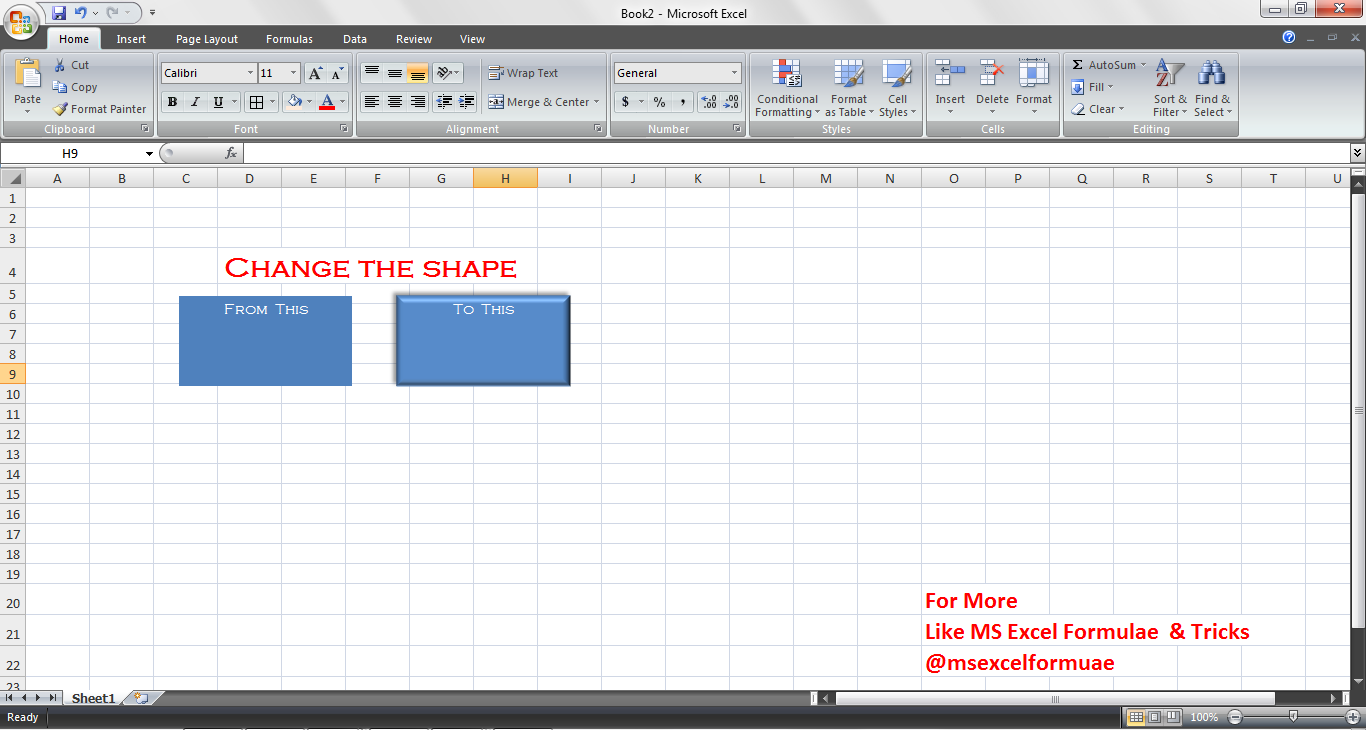The width and height of the screenshot is (1366, 730).
Task: Select the Sheet1 worksheet tab
Action: (93, 698)
